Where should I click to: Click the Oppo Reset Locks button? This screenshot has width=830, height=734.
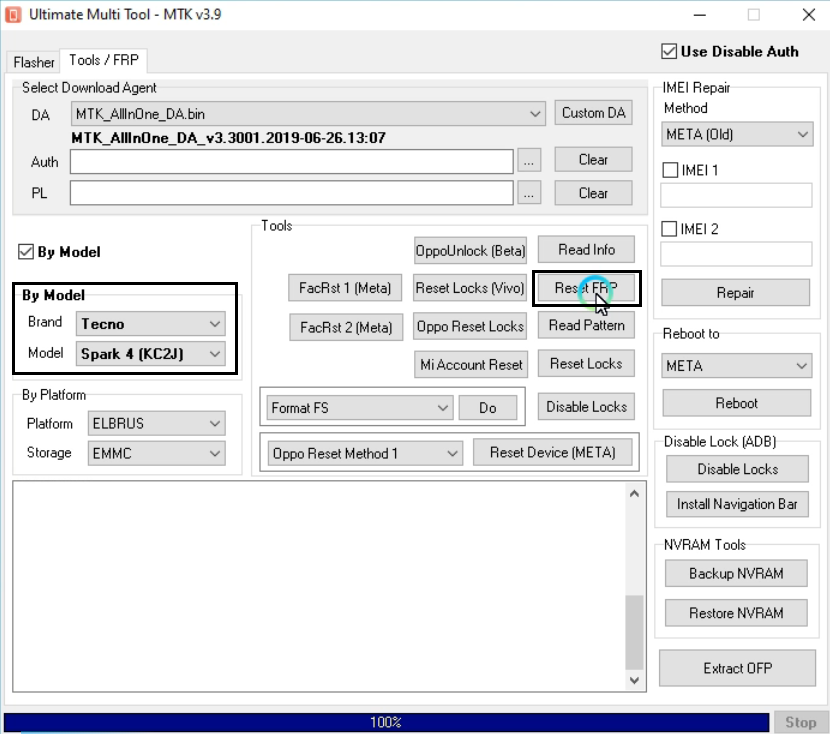coord(470,326)
